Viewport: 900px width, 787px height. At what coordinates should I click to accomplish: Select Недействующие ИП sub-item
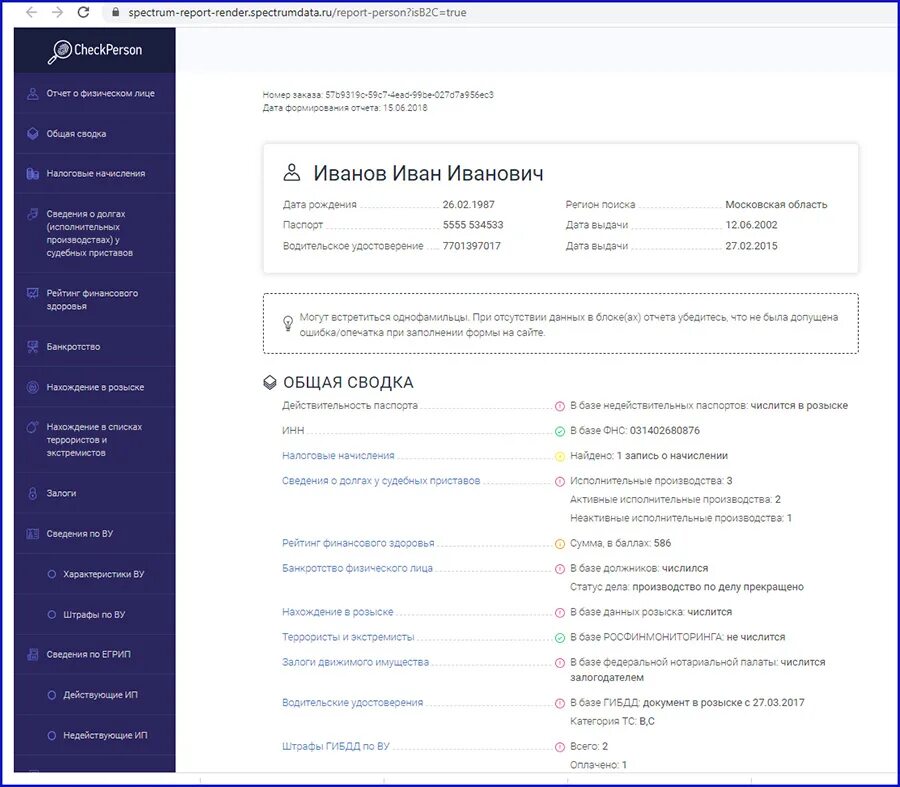tap(105, 735)
